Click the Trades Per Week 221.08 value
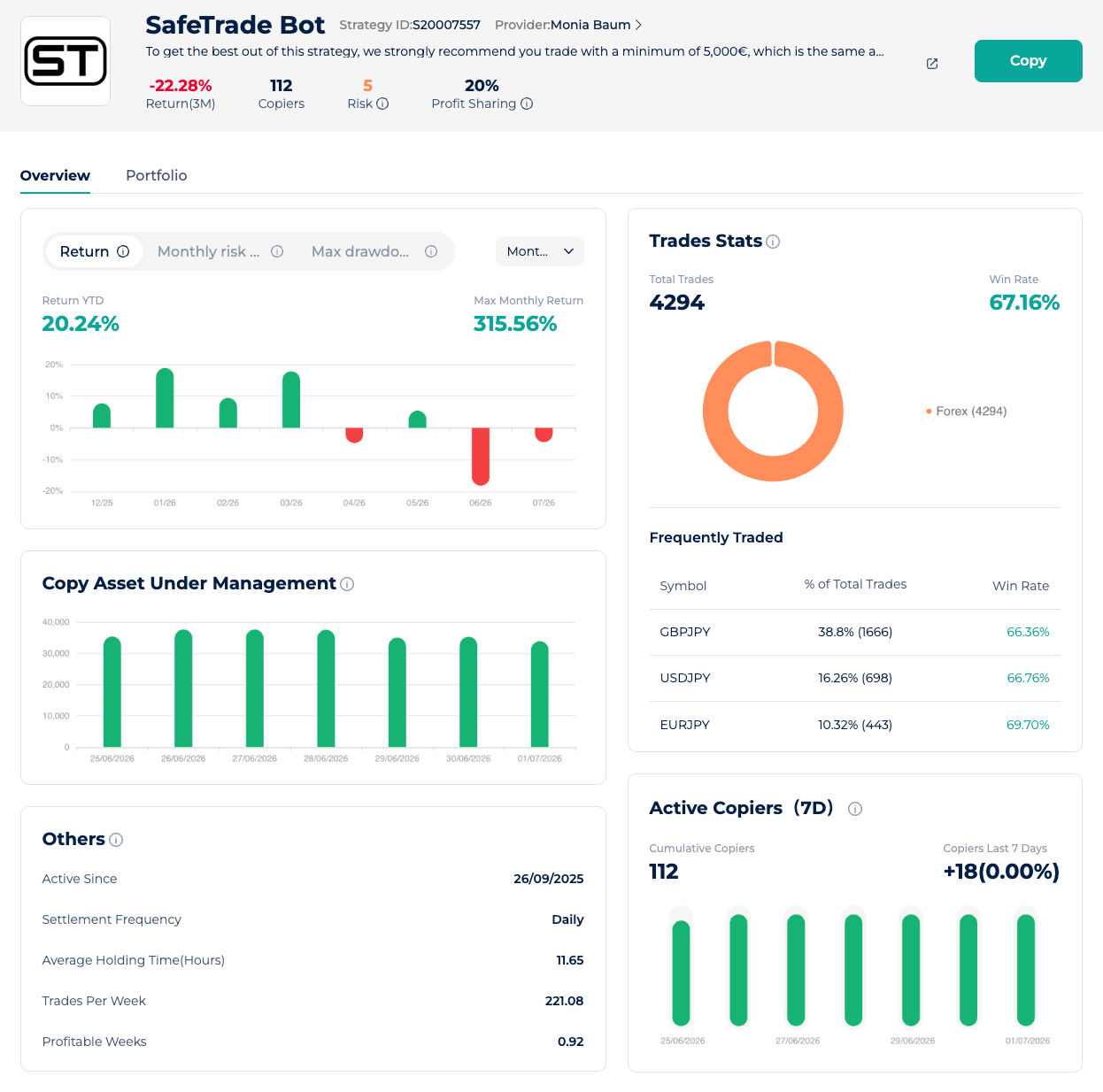Image resolution: width=1103 pixels, height=1092 pixels. point(564,1001)
